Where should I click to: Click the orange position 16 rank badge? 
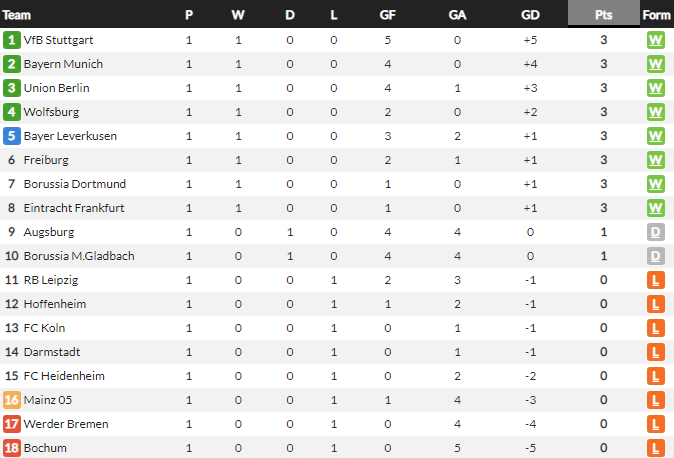click(12, 400)
